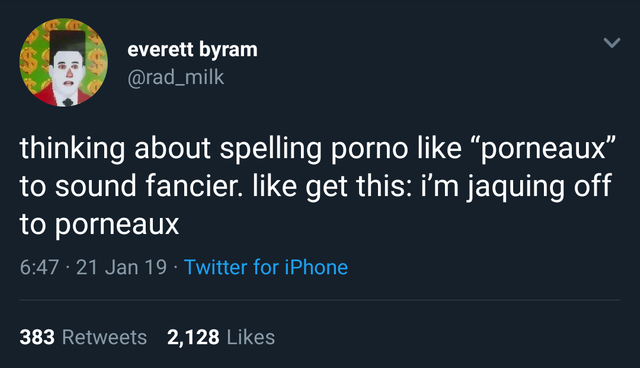This screenshot has width=640, height=368.
Task: Click the clown face in the avatar
Action: point(68,70)
